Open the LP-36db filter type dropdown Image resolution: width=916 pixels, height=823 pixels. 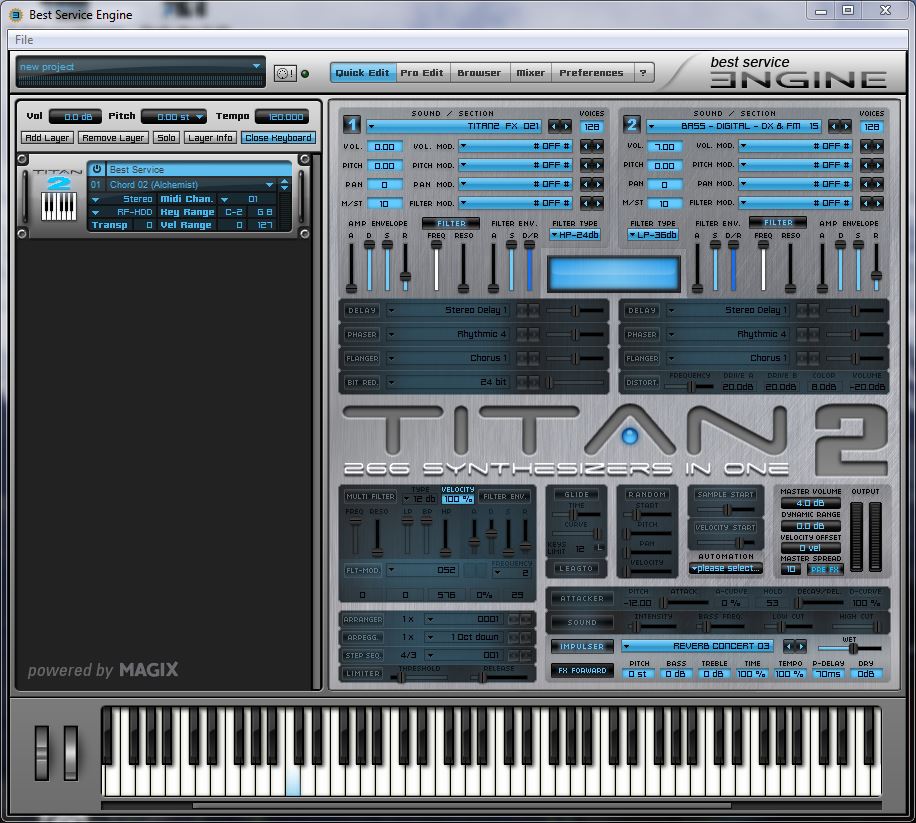pos(653,235)
